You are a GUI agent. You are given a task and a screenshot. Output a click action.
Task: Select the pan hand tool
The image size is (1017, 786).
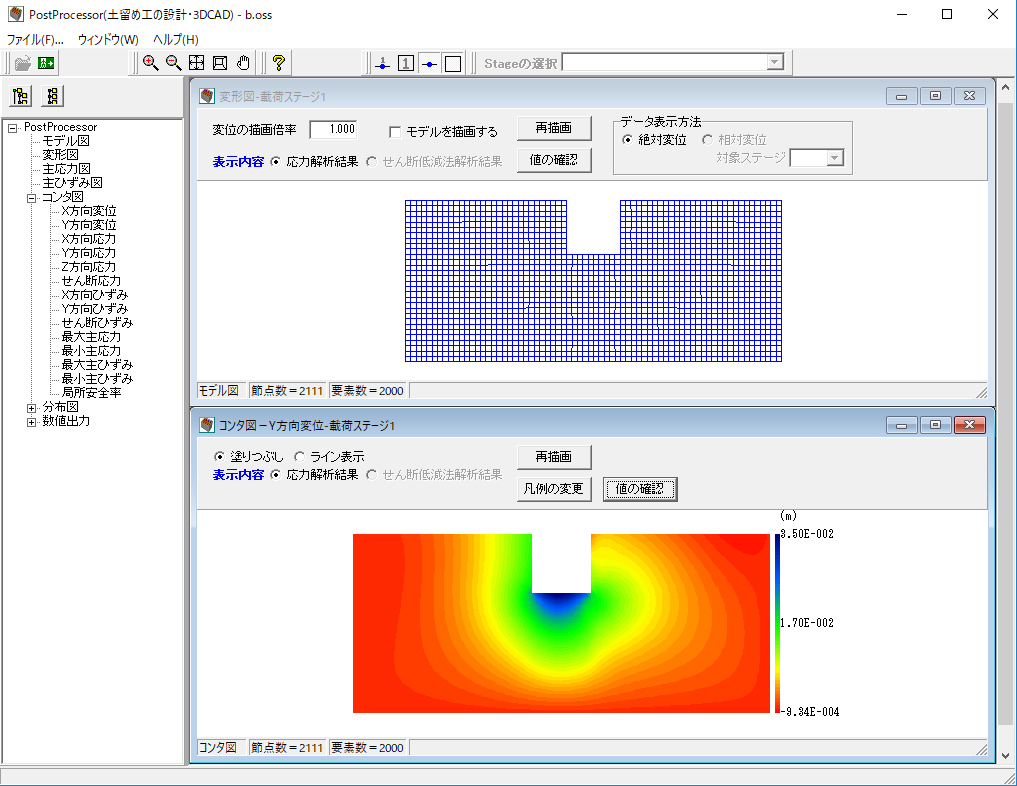[243, 63]
